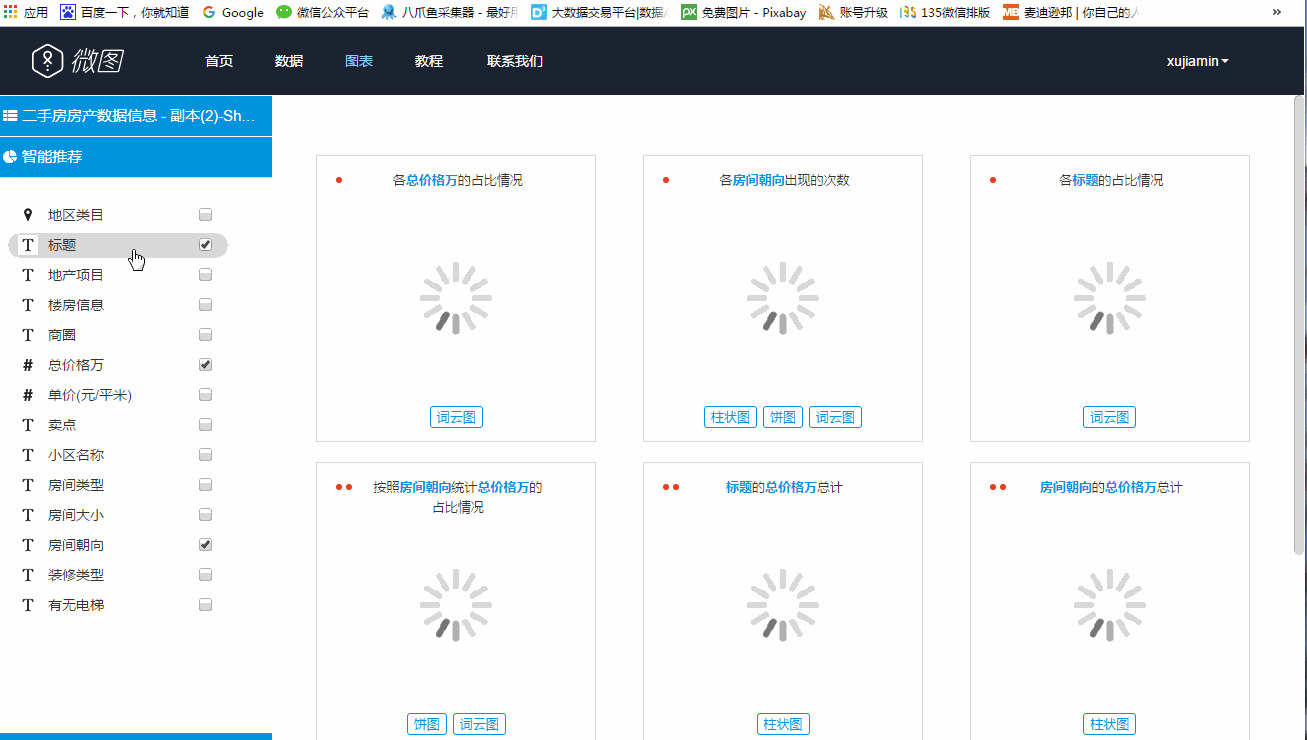Click the 微图 logo icon
The height and width of the screenshot is (740, 1307).
point(47,61)
